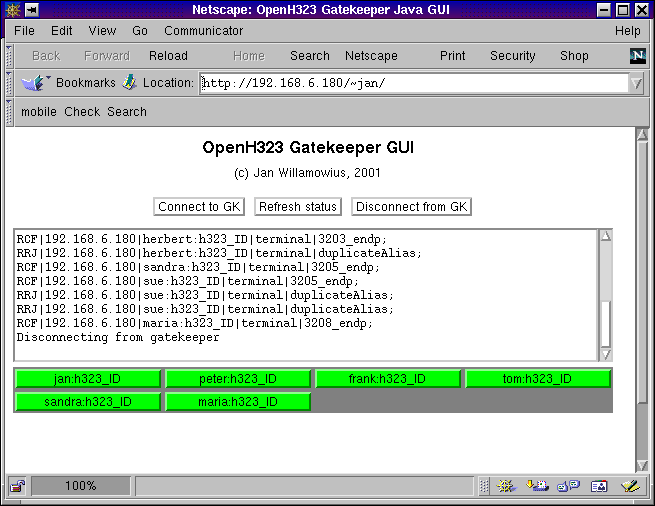655x506 pixels.
Task: Click the Location page proxy icon
Action: point(129,82)
